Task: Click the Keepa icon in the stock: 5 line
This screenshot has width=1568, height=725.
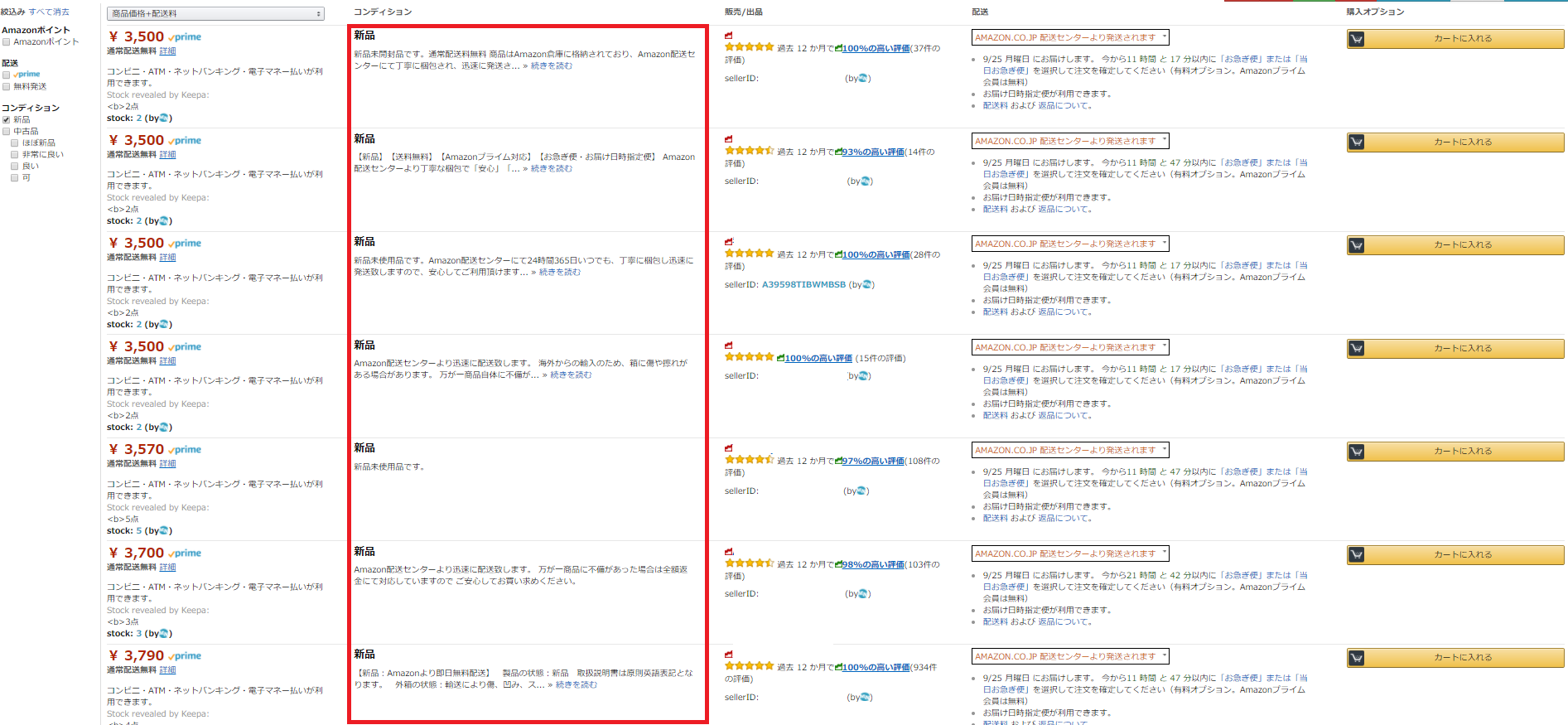Action: click(164, 530)
